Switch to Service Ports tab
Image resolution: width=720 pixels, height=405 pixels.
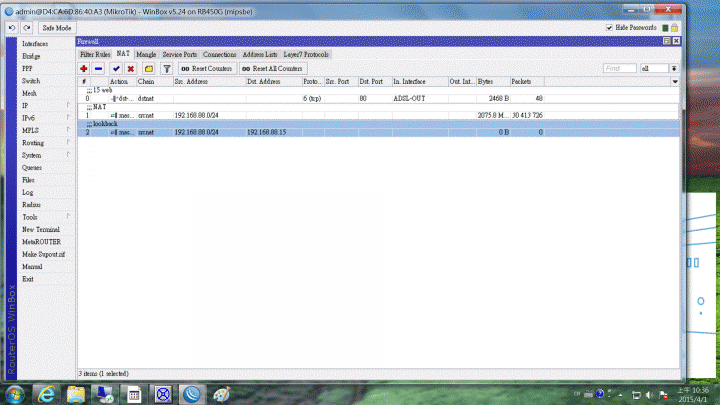(x=180, y=55)
